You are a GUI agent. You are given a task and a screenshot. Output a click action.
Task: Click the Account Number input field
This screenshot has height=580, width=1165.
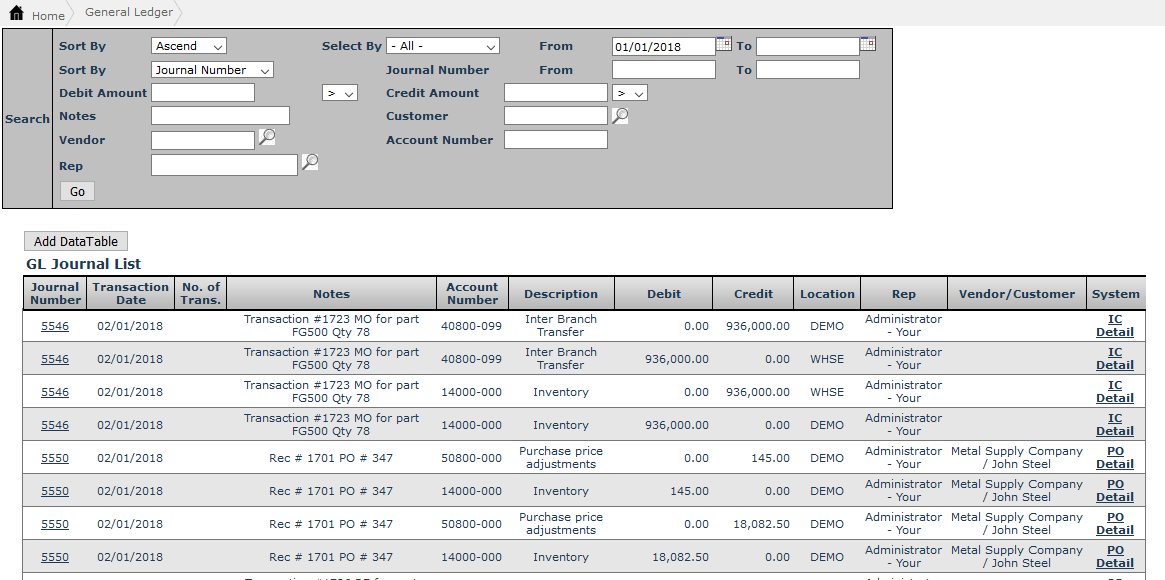coord(555,140)
